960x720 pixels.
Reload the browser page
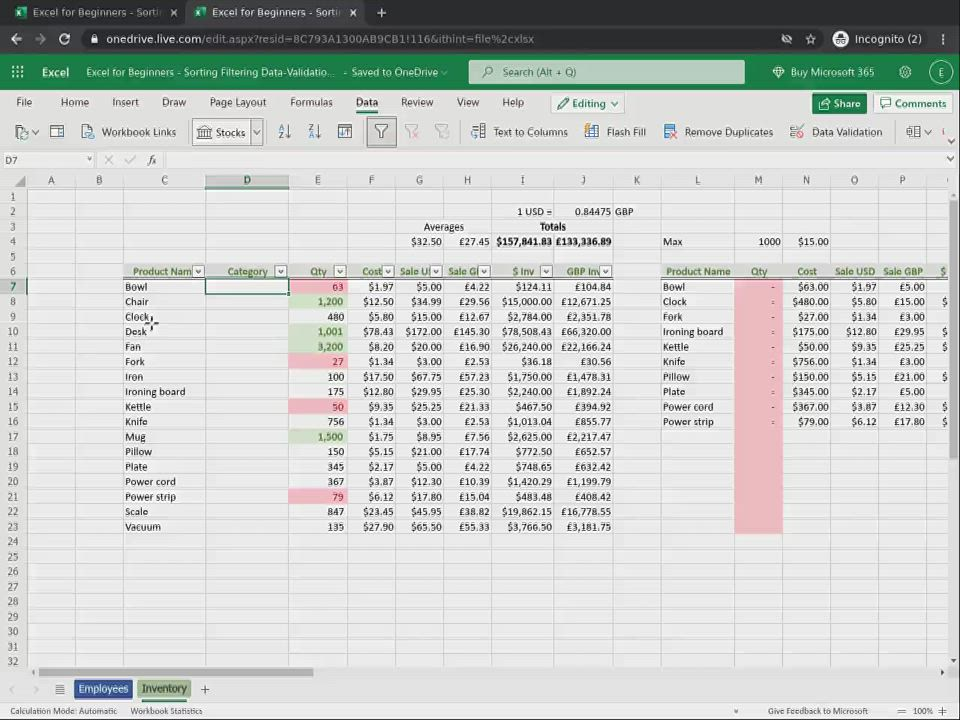[64, 39]
